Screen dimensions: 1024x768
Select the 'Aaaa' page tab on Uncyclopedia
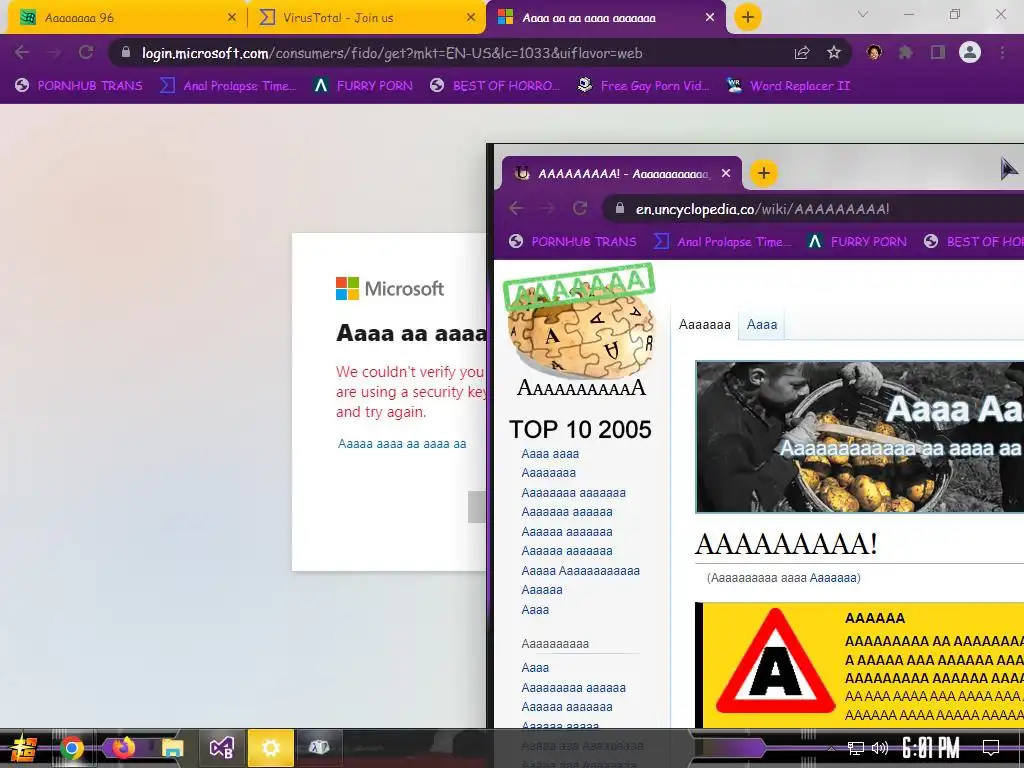click(x=761, y=325)
